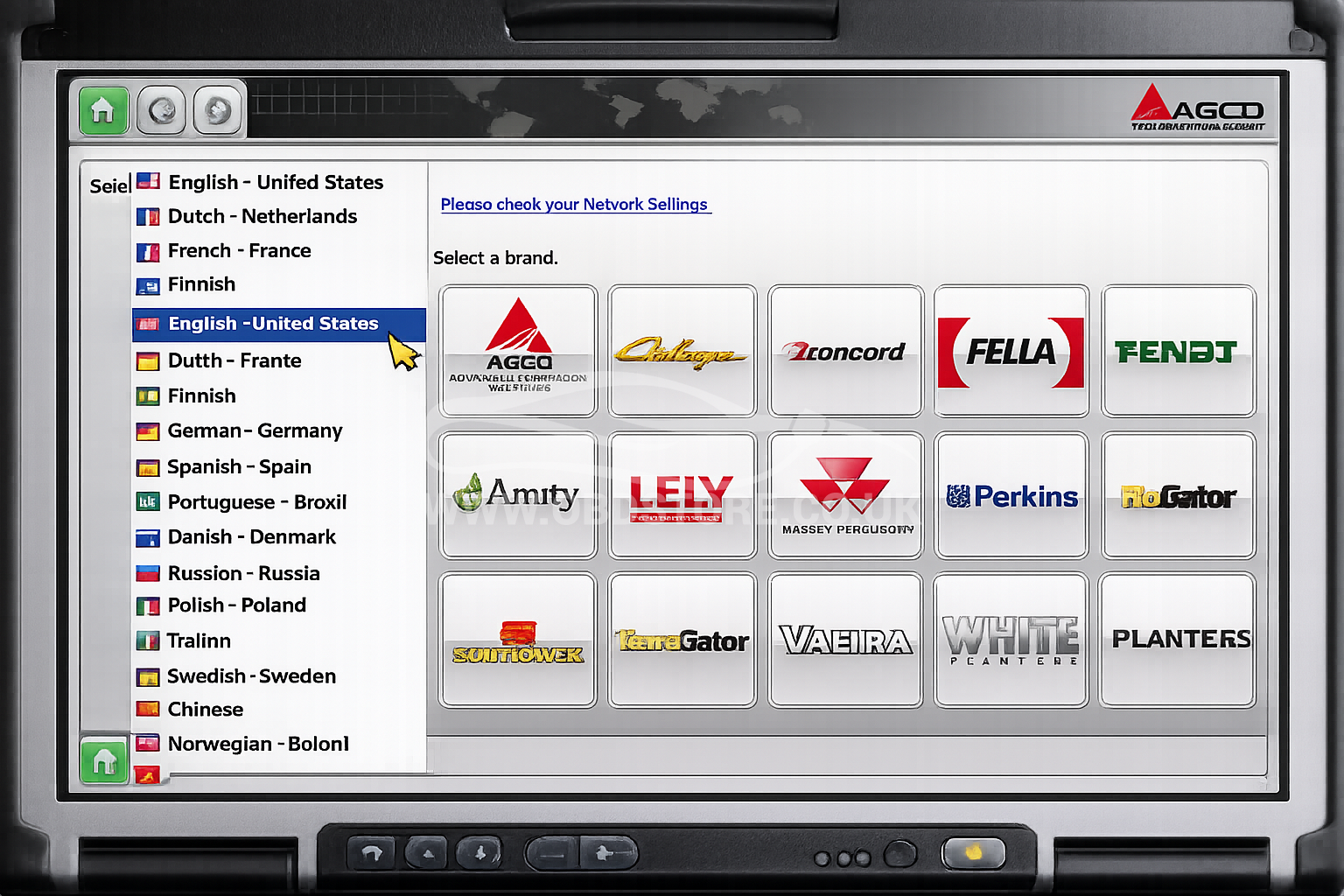Screen dimensions: 1344x896
Task: Open the FELLA brand tile
Action: click(1011, 350)
